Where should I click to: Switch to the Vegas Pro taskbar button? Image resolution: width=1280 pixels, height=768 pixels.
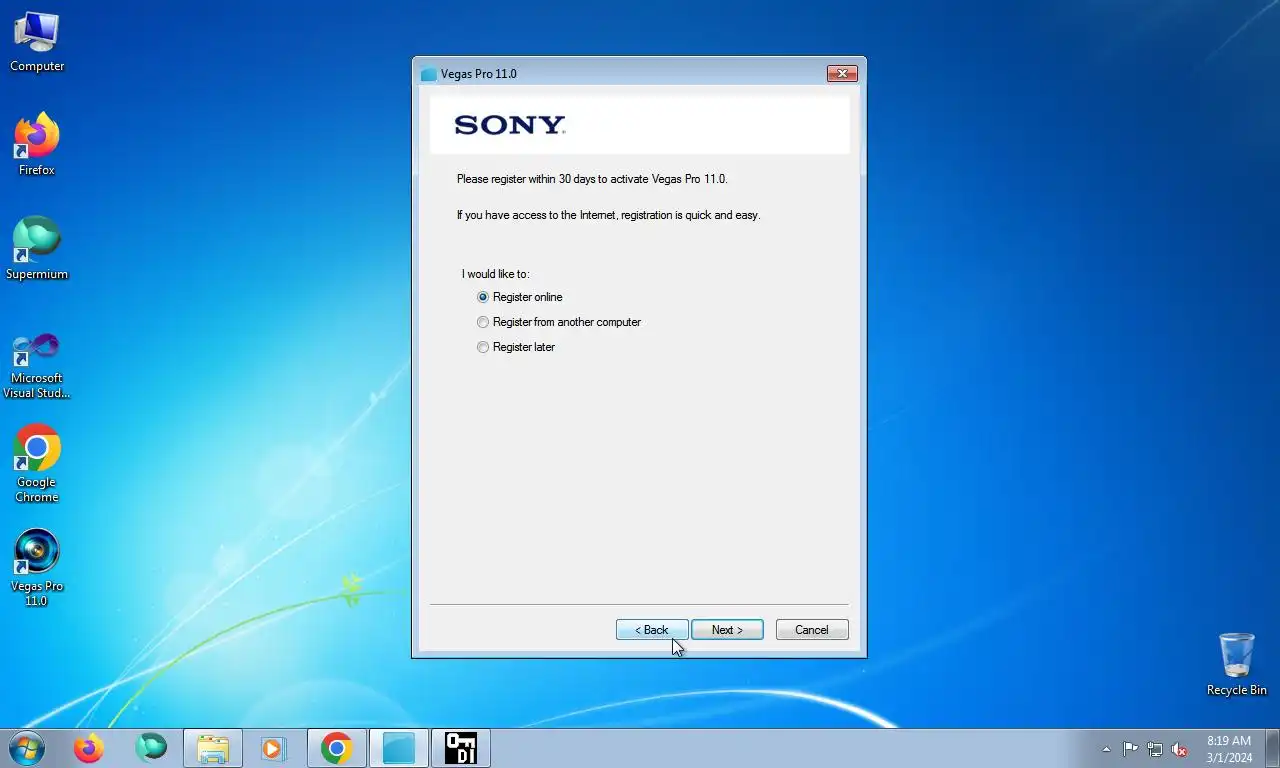click(398, 748)
